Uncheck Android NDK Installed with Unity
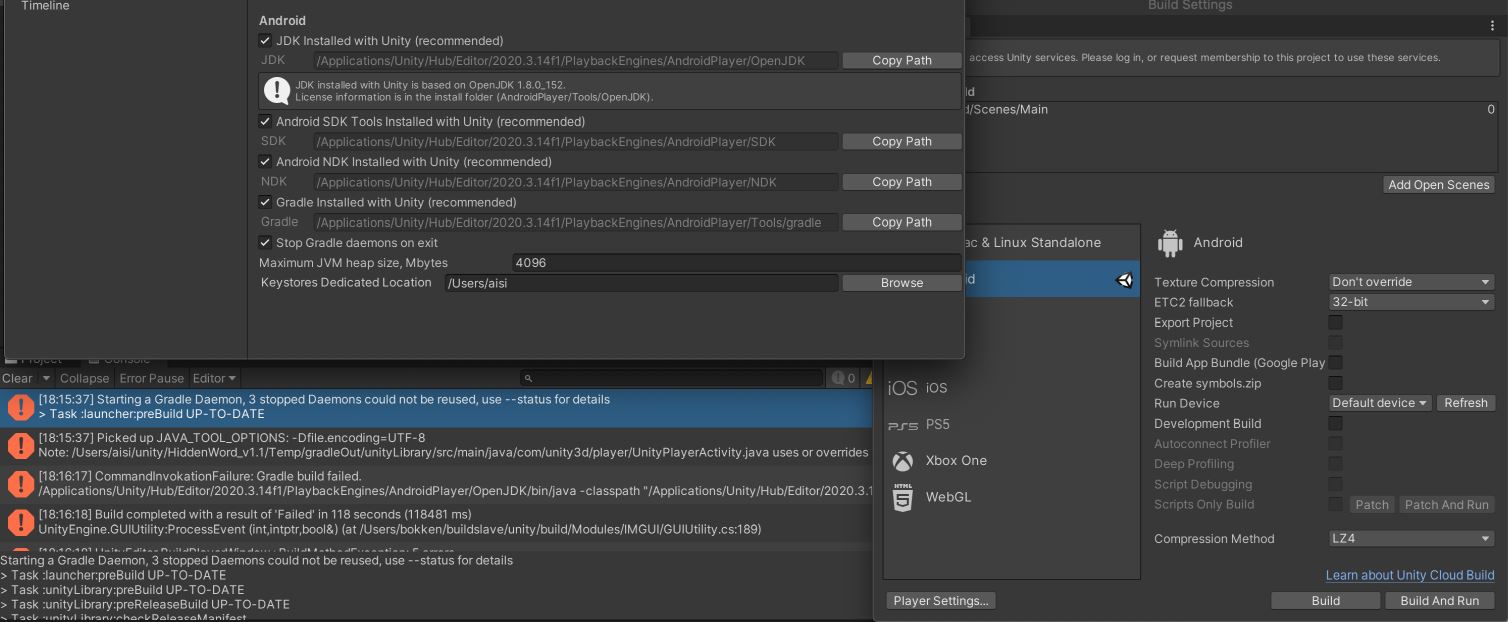 click(265, 161)
